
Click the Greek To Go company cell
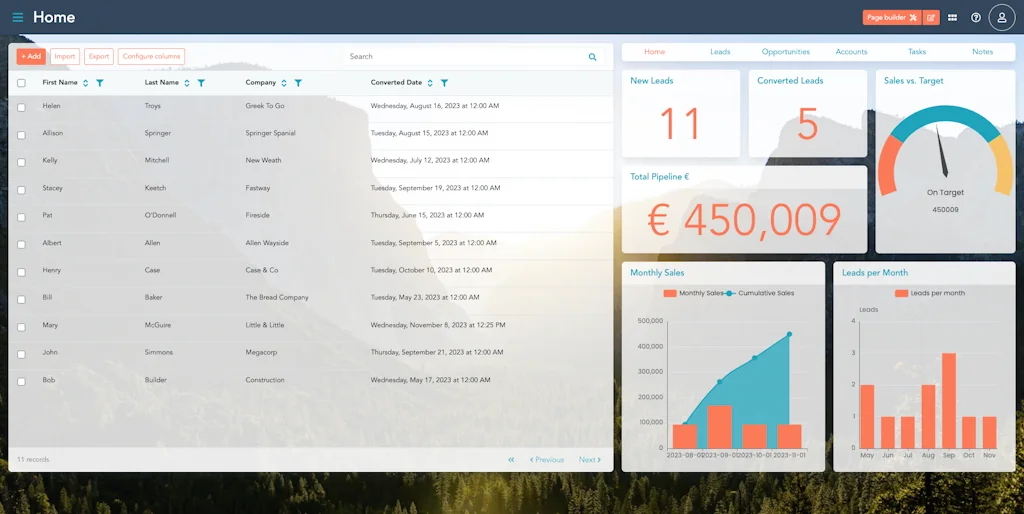coord(265,106)
